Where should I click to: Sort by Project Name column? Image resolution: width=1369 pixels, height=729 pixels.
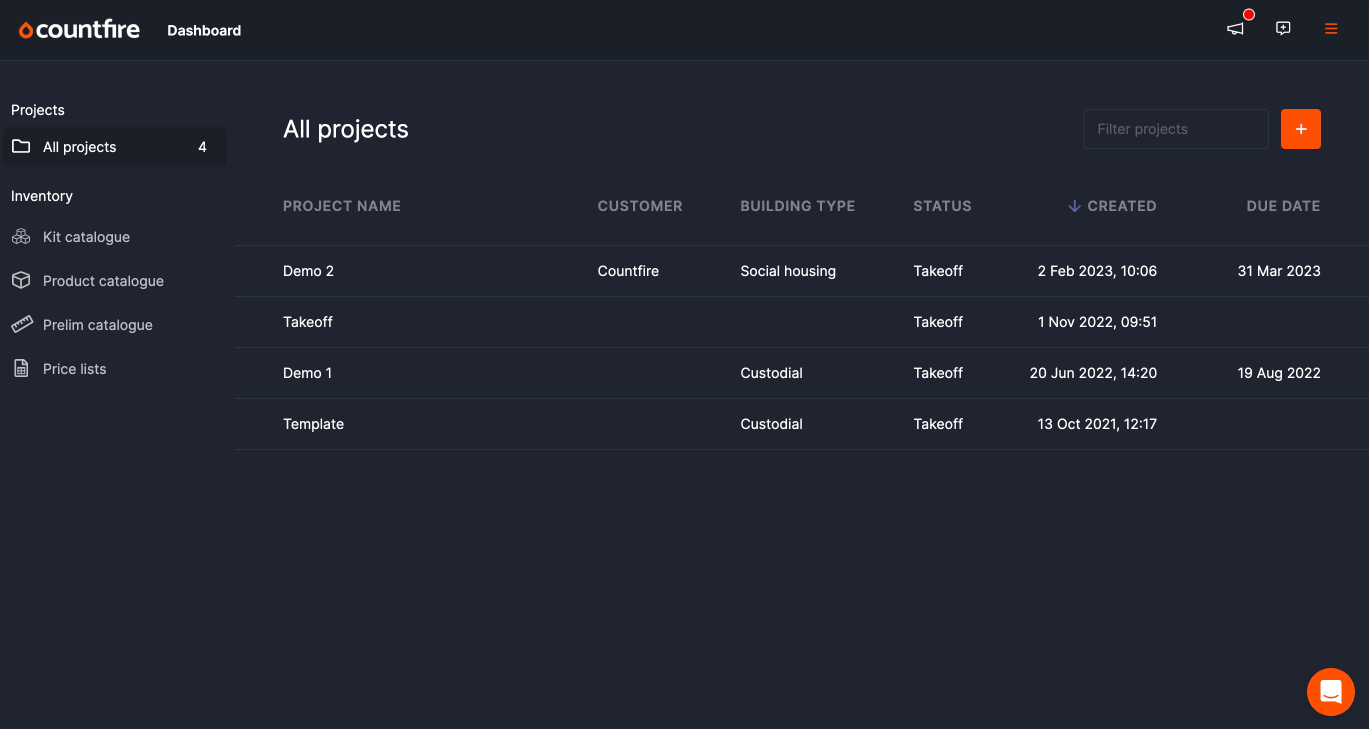tap(342, 206)
